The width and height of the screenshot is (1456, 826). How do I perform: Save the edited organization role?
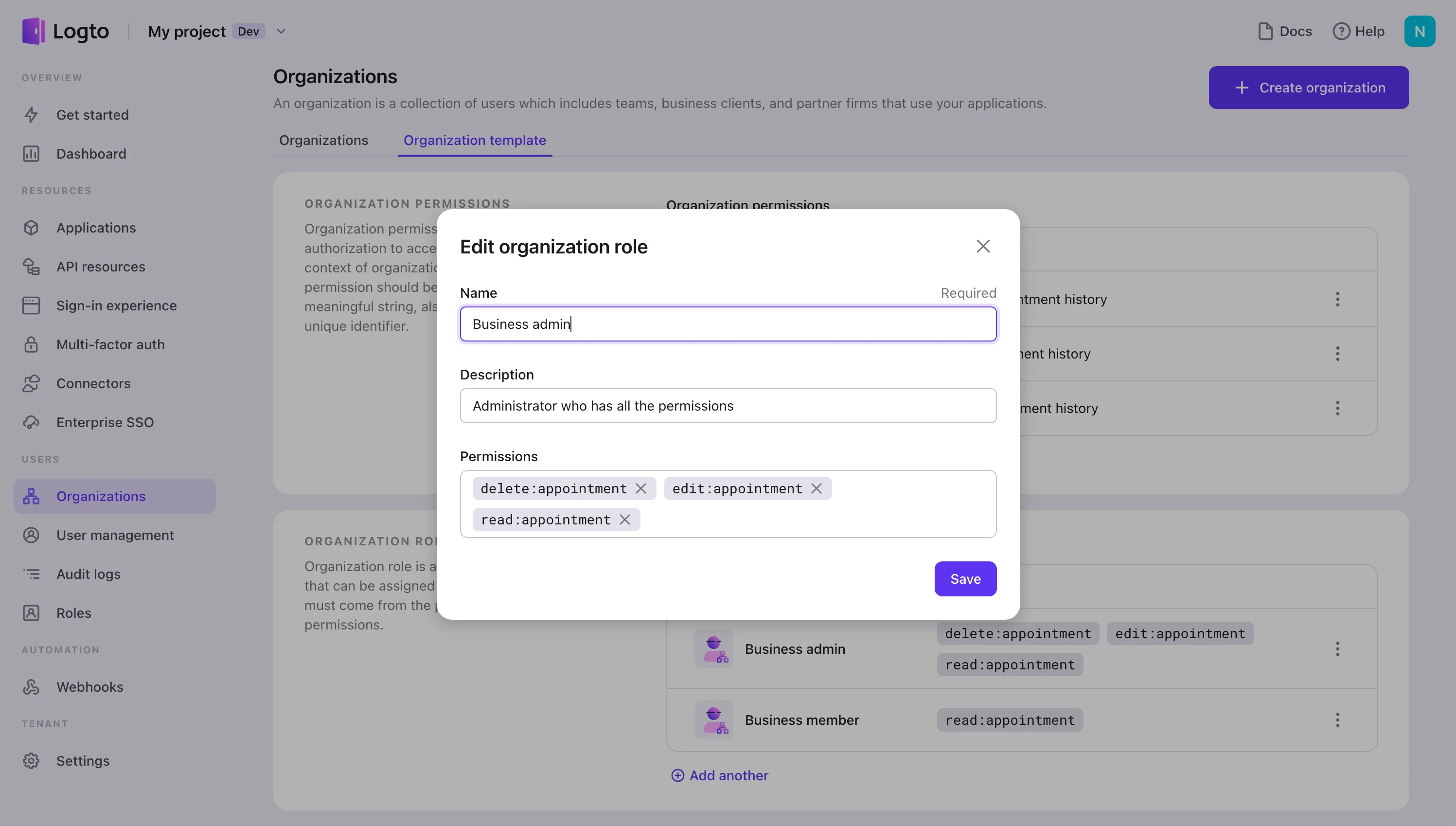[965, 579]
